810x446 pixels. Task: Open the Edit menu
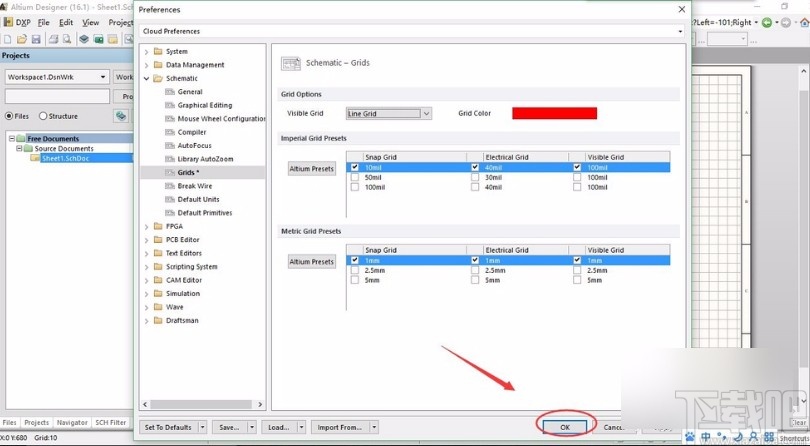[x=66, y=22]
